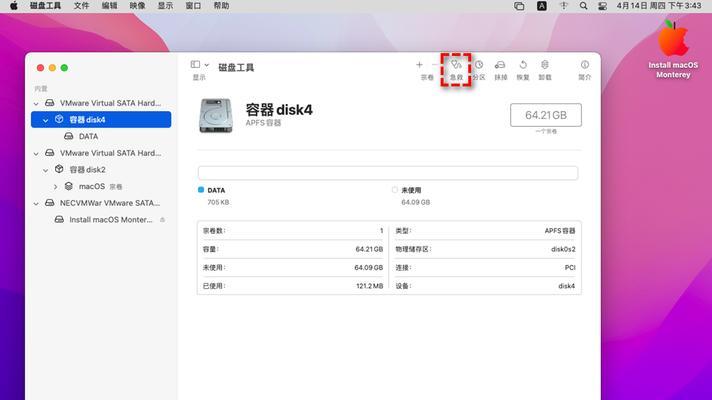Open Control Center in the menu bar
The height and width of the screenshot is (400, 712).
[602, 6]
